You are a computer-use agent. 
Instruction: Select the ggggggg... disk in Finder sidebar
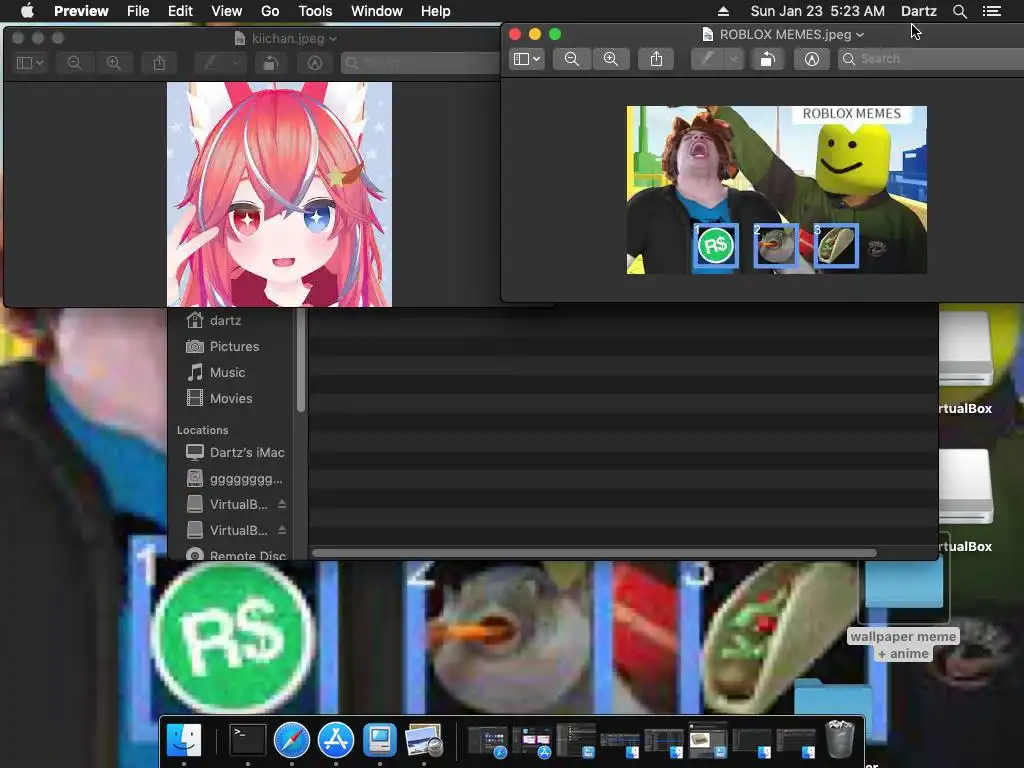[246, 479]
